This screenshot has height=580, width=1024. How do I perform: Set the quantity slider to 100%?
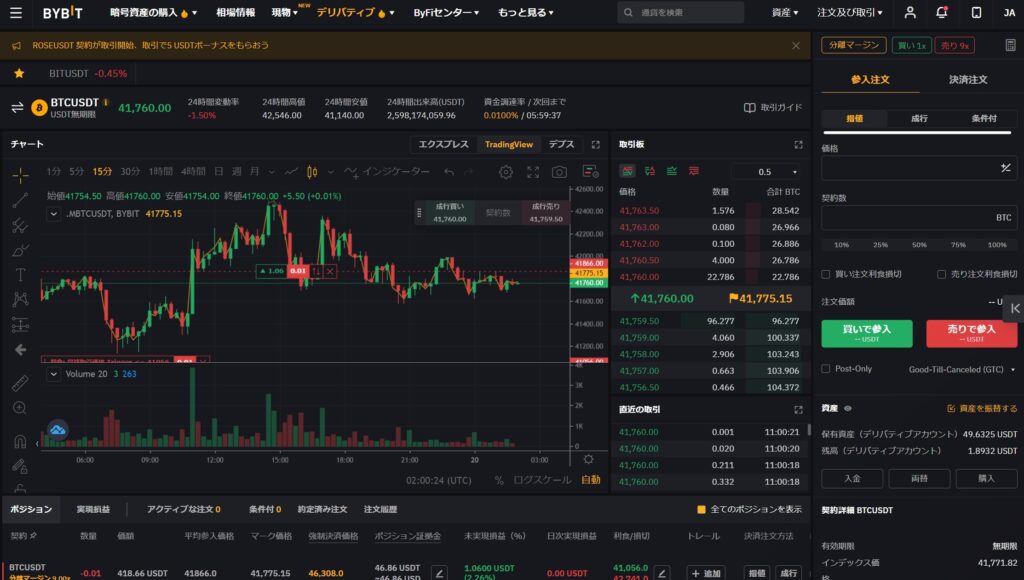click(997, 245)
